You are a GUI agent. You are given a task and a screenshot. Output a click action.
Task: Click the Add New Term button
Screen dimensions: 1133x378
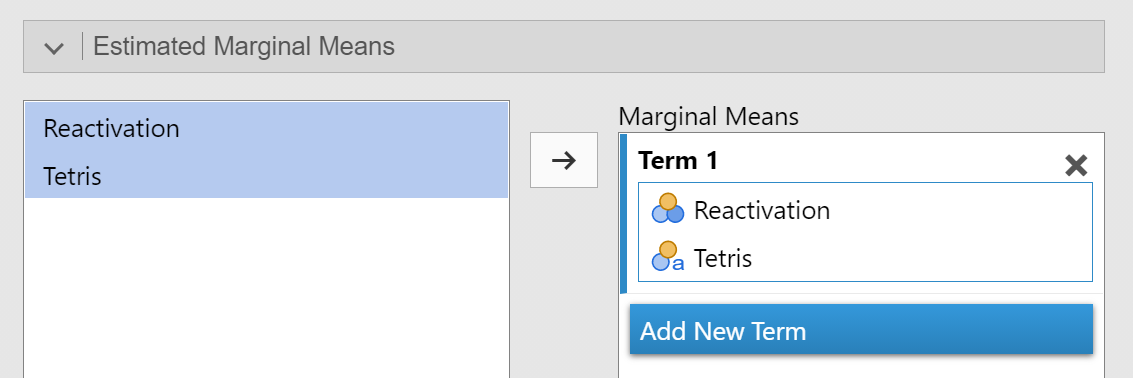(861, 330)
